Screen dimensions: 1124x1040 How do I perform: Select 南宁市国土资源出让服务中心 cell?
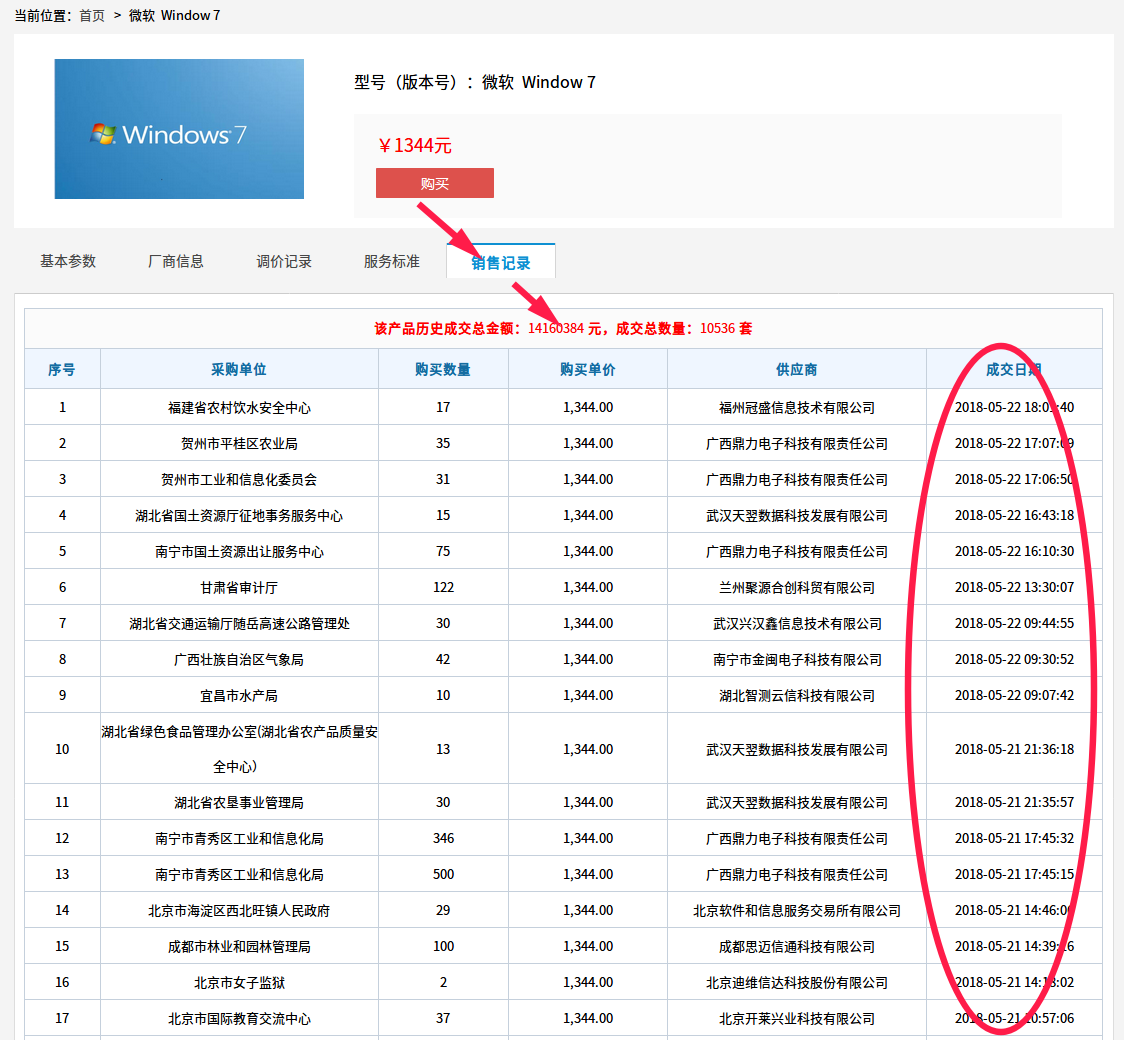(239, 552)
